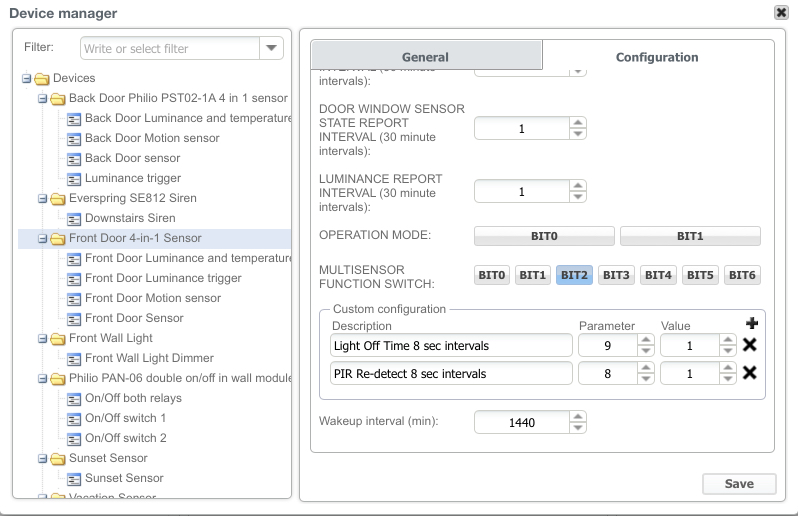This screenshot has height=516, width=798.
Task: Delete the Light Off Time custom row
Action: tap(749, 345)
